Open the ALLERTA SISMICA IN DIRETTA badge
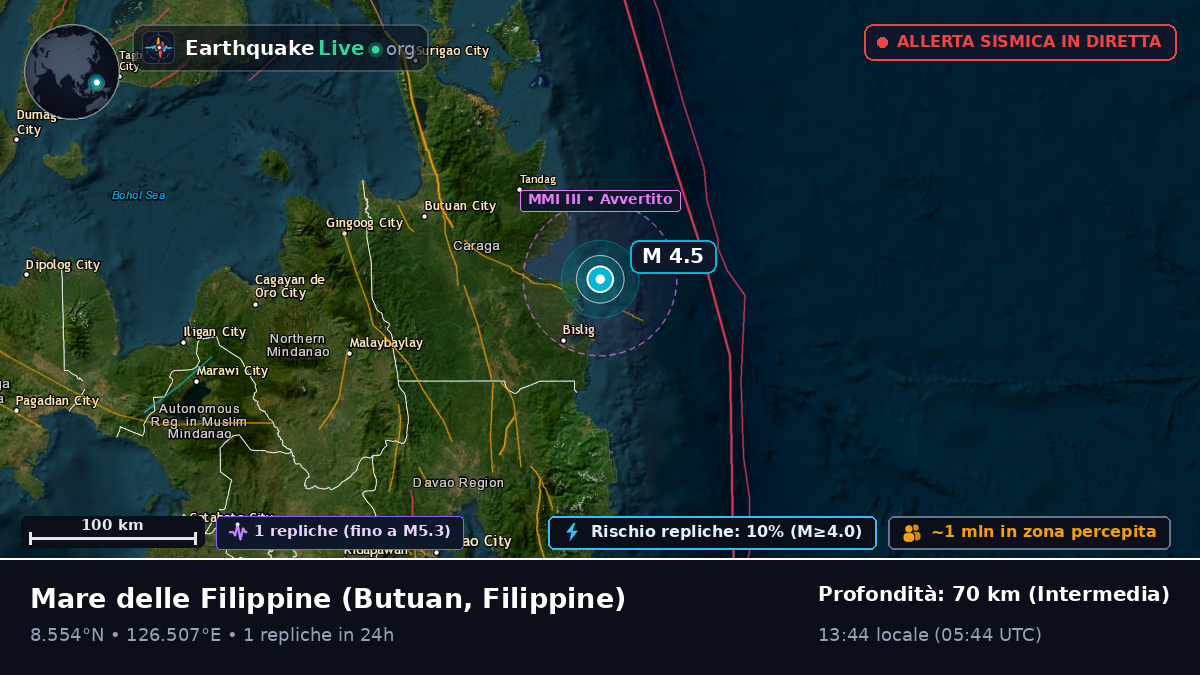The width and height of the screenshot is (1200, 675). tap(1020, 42)
